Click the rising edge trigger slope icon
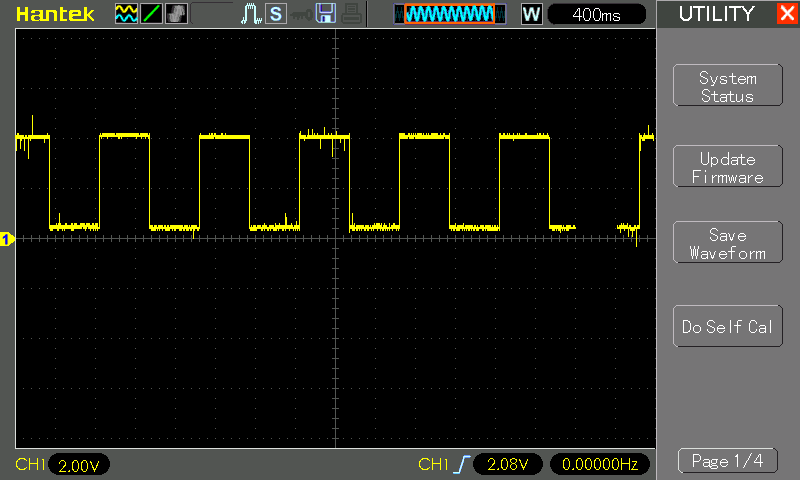Screen dimensions: 800x480 pyautogui.click(x=461, y=464)
